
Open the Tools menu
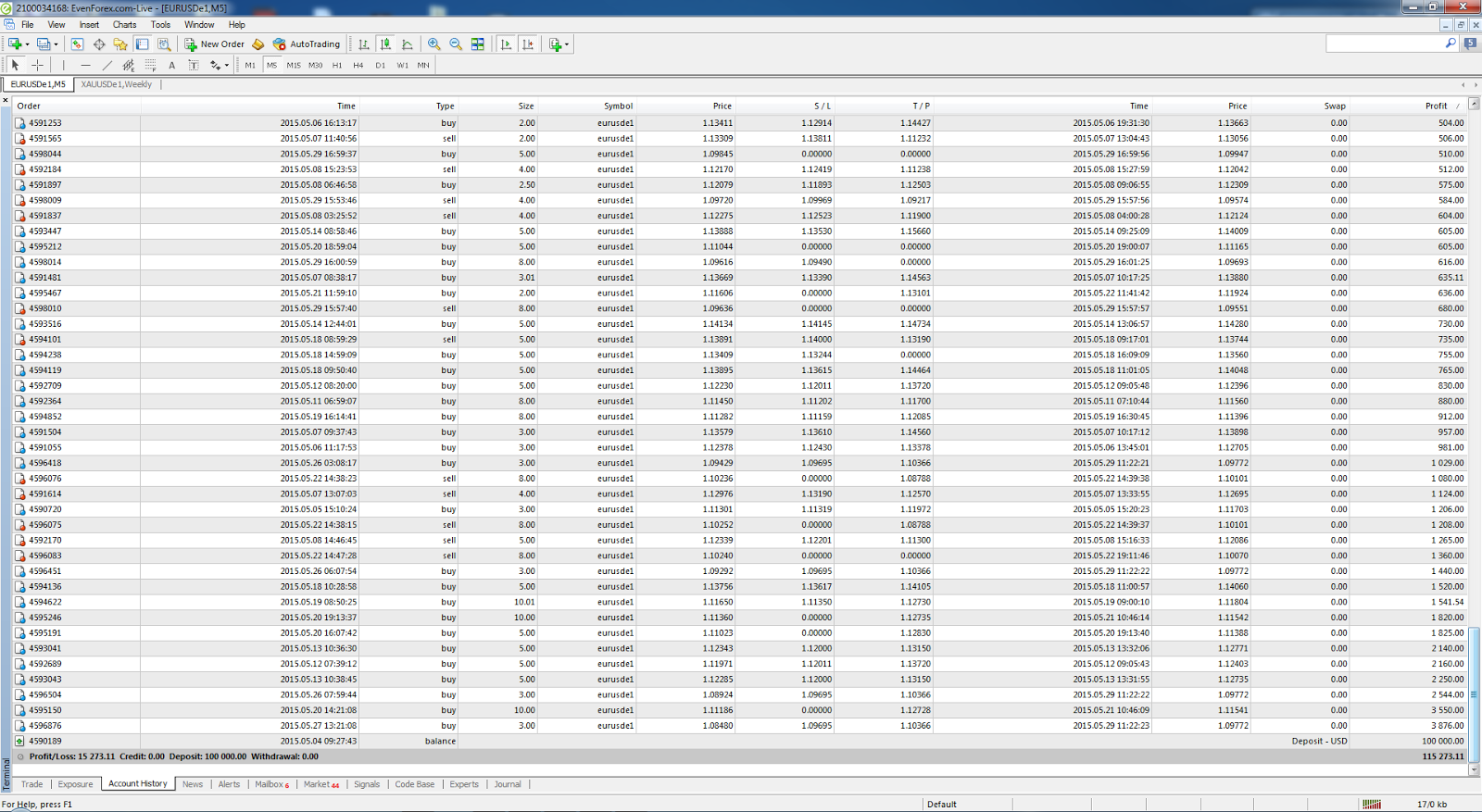160,25
